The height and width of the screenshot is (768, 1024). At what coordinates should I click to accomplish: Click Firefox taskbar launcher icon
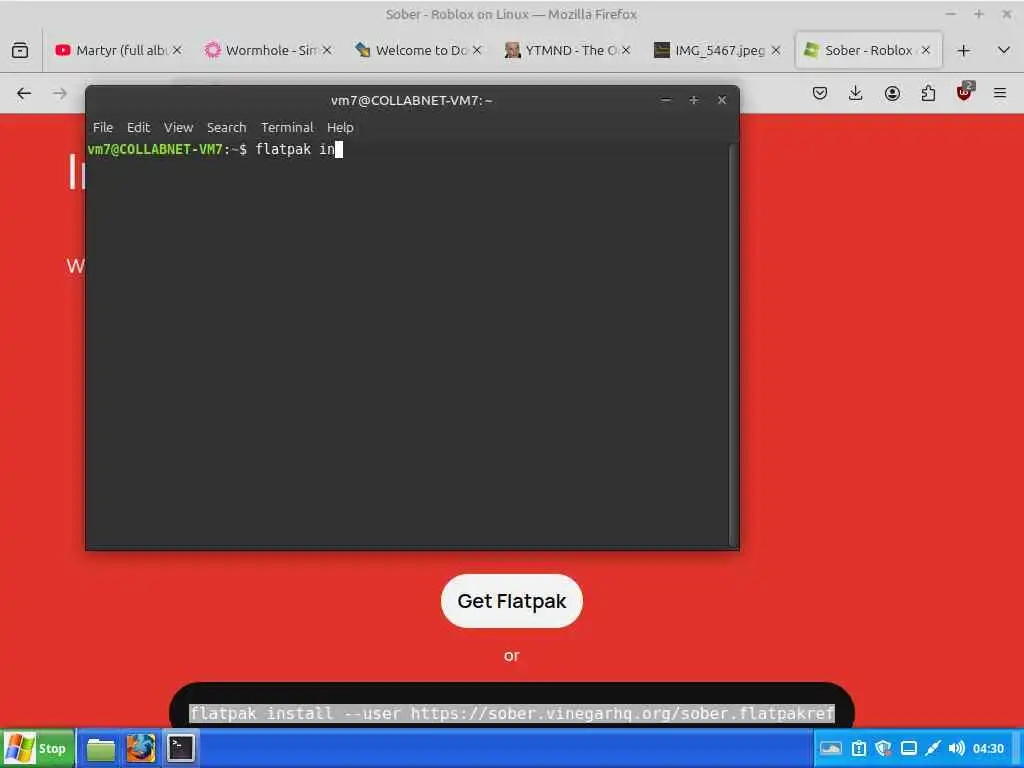click(x=140, y=748)
